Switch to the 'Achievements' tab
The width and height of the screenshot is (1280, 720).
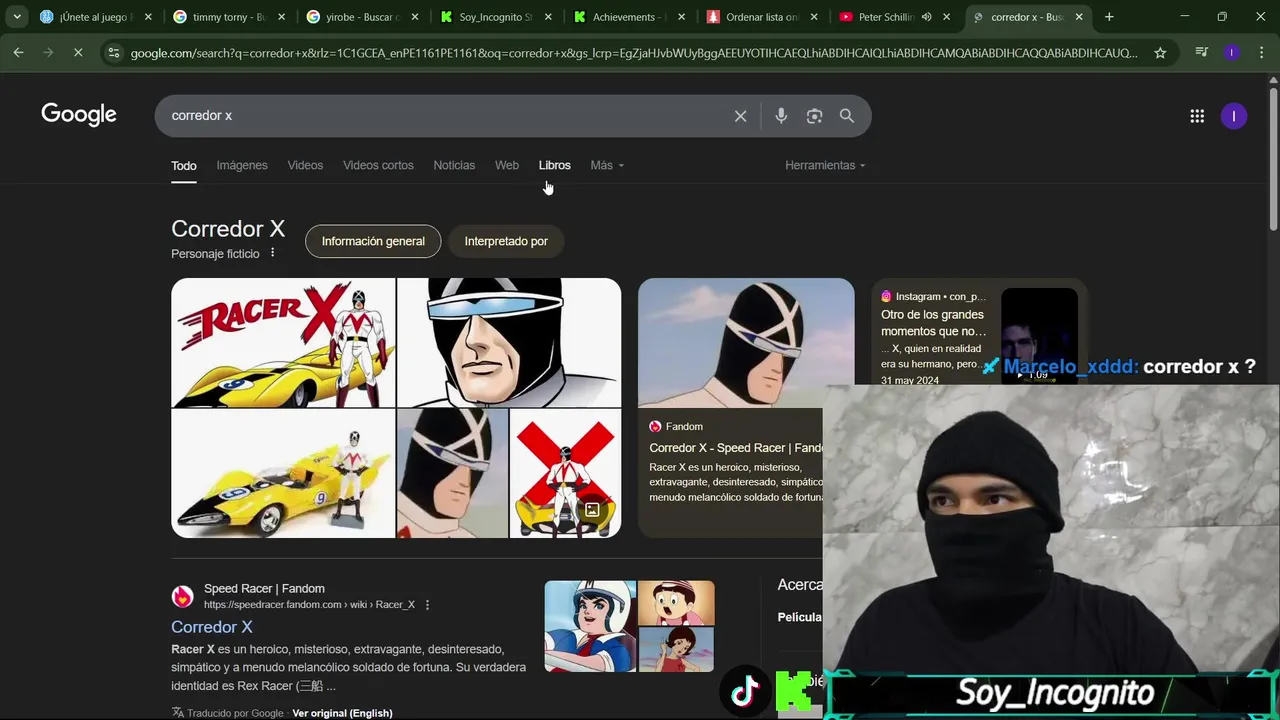pyautogui.click(x=628, y=17)
